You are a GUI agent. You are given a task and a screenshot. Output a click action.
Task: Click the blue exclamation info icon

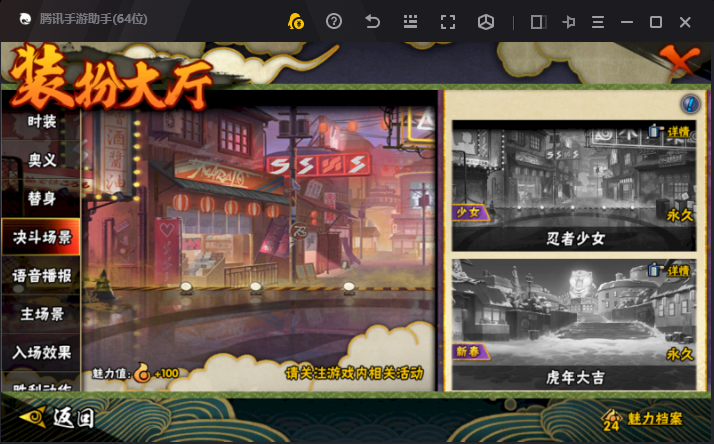pos(689,104)
